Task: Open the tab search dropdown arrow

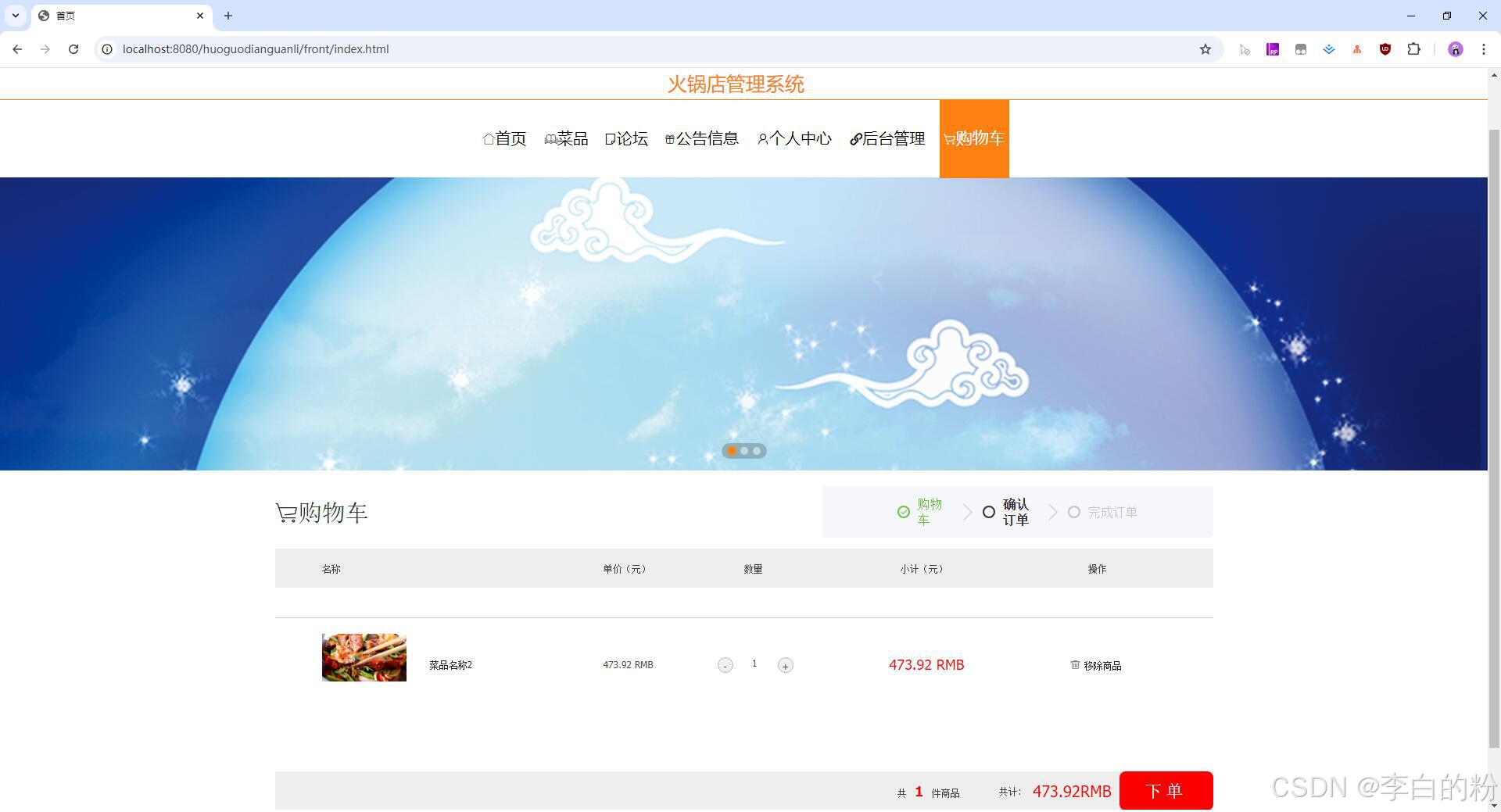Action: pos(15,16)
